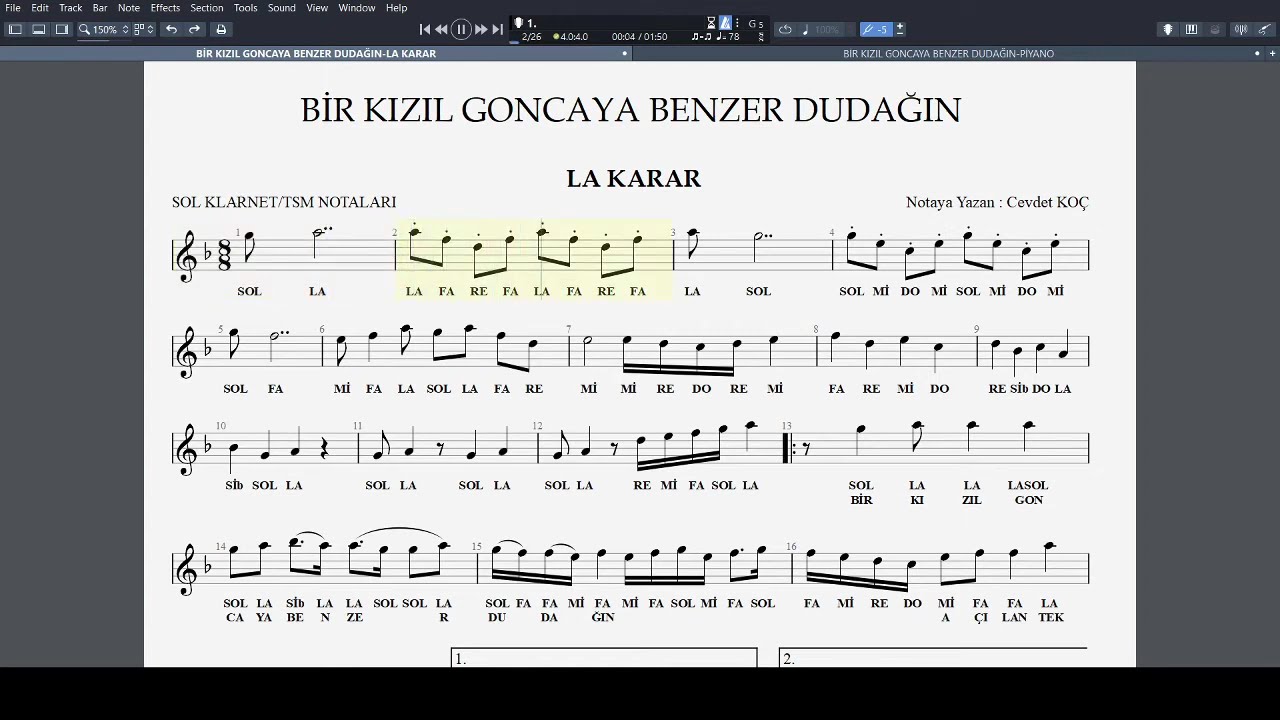Open the Tools menu
Viewport: 1280px width, 720px height.
coord(245,8)
